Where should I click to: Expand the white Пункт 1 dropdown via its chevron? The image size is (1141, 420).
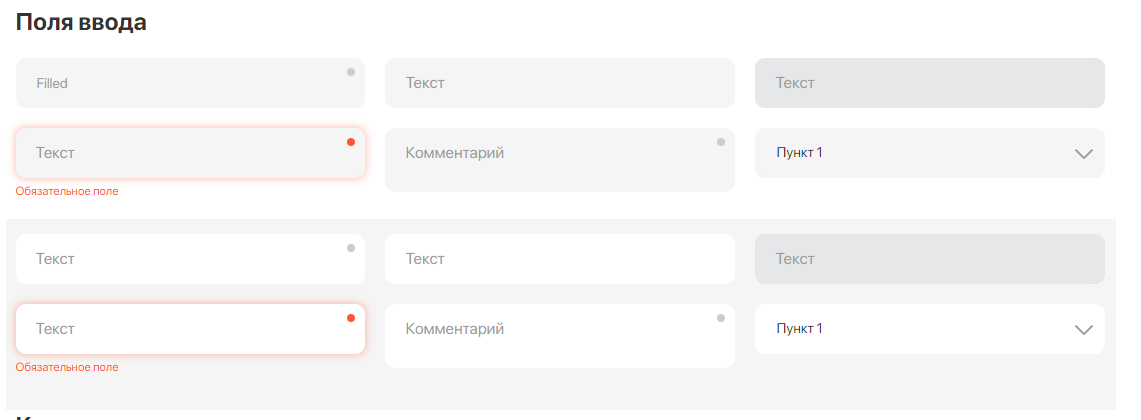click(1083, 330)
